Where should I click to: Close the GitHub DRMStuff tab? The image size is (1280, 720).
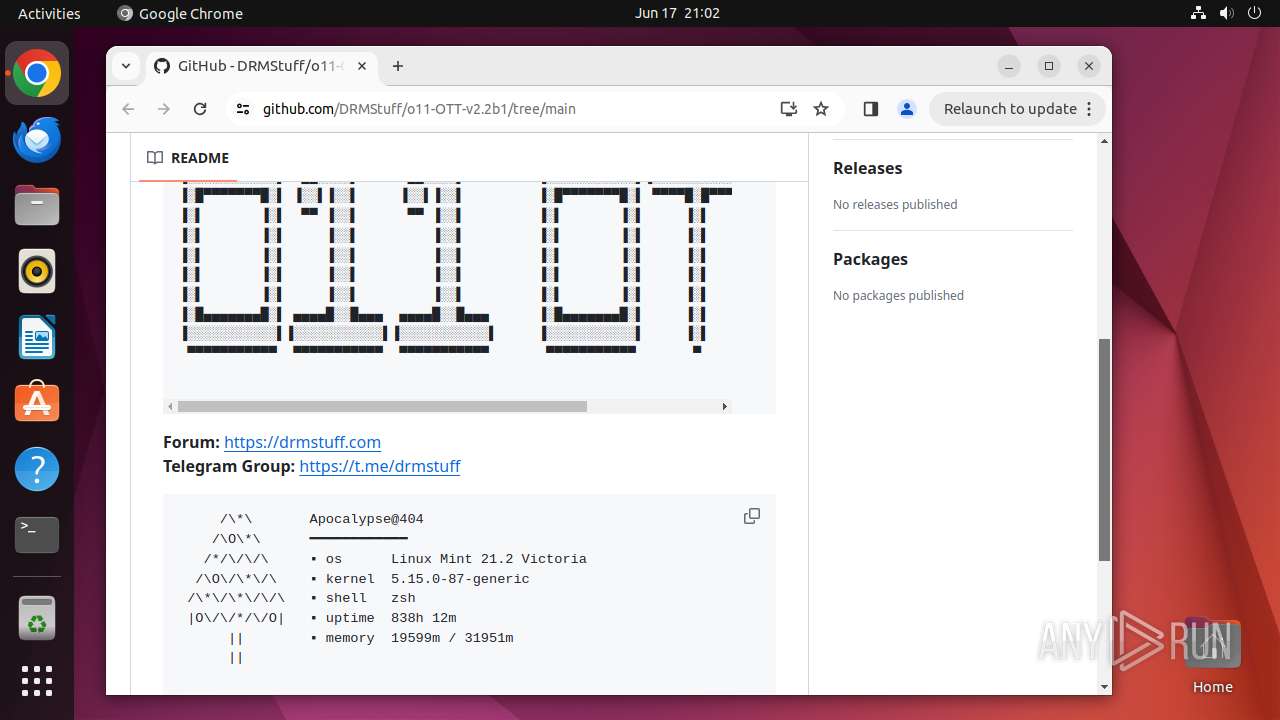pyautogui.click(x=362, y=66)
